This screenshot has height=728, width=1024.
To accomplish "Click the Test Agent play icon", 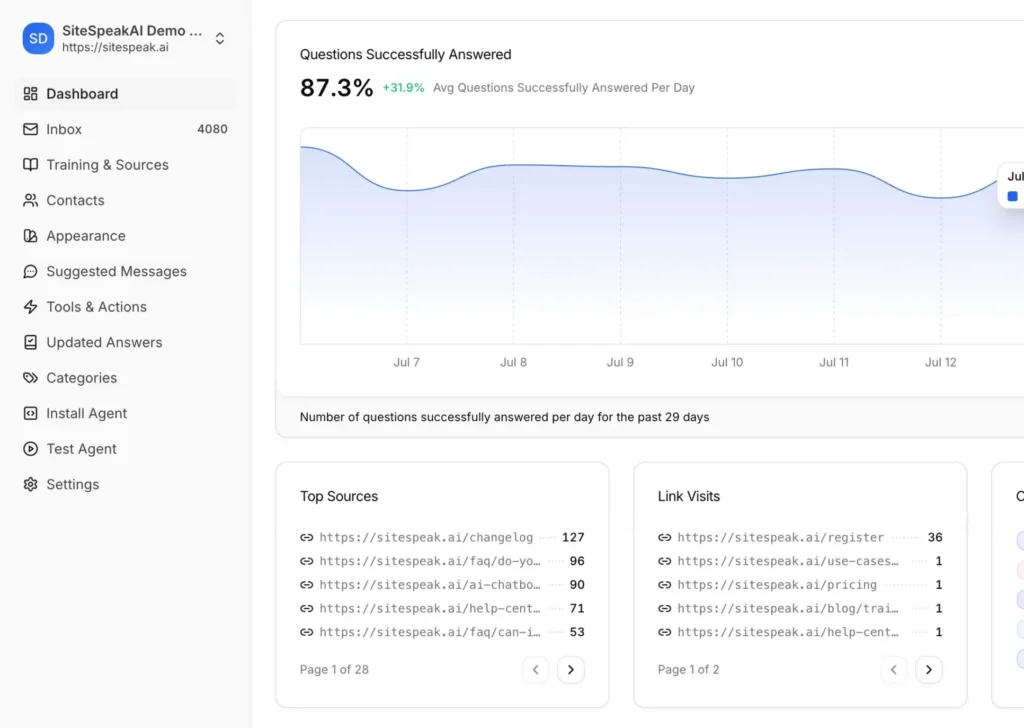I will pos(30,449).
